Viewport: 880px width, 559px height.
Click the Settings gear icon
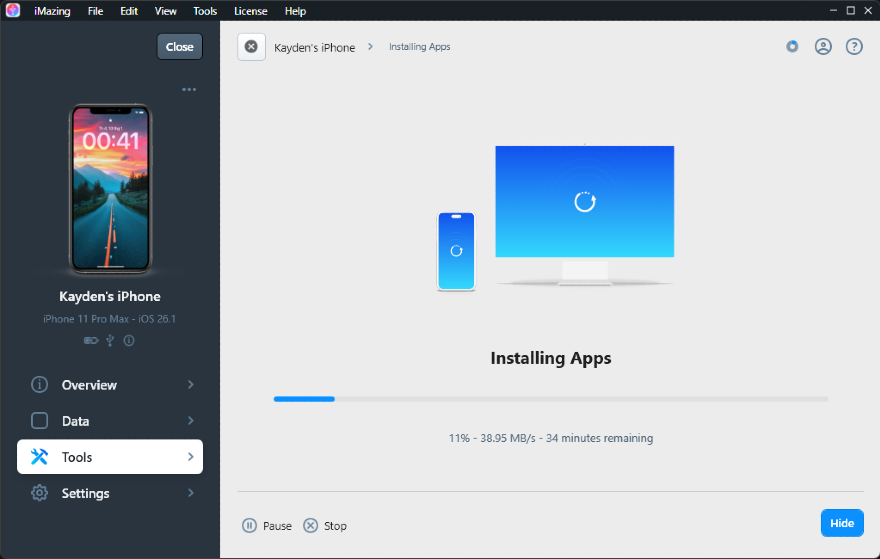(x=39, y=493)
